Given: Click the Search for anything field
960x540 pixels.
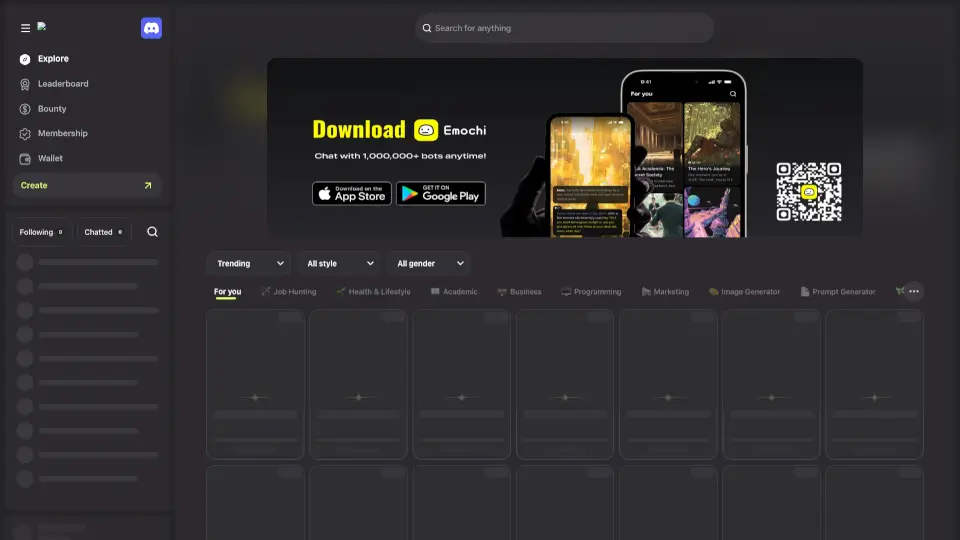Looking at the screenshot, I should [x=565, y=28].
